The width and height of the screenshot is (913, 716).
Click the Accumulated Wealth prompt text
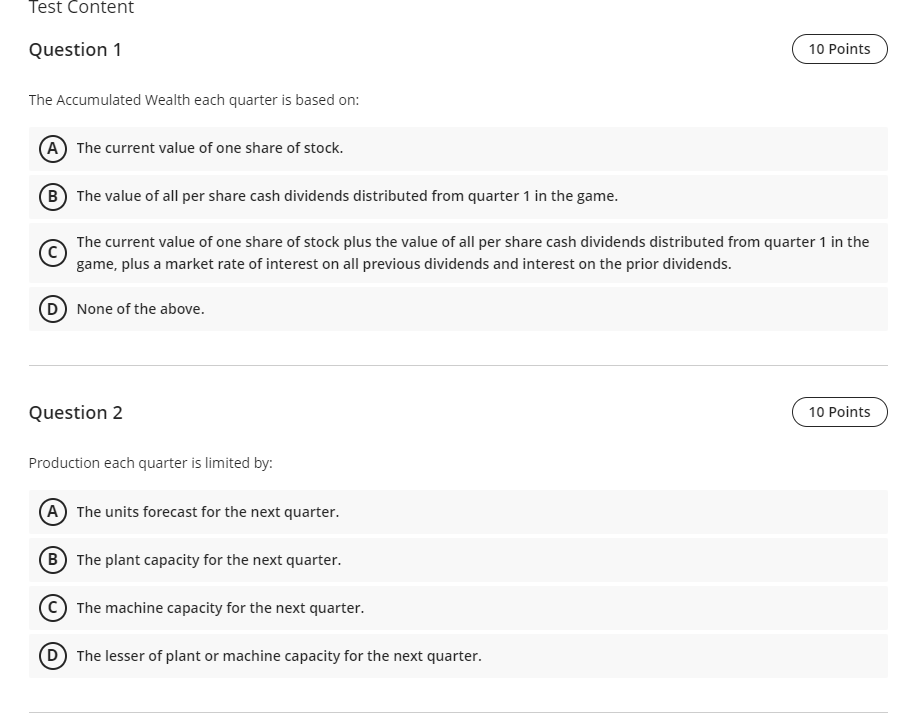click(x=194, y=99)
